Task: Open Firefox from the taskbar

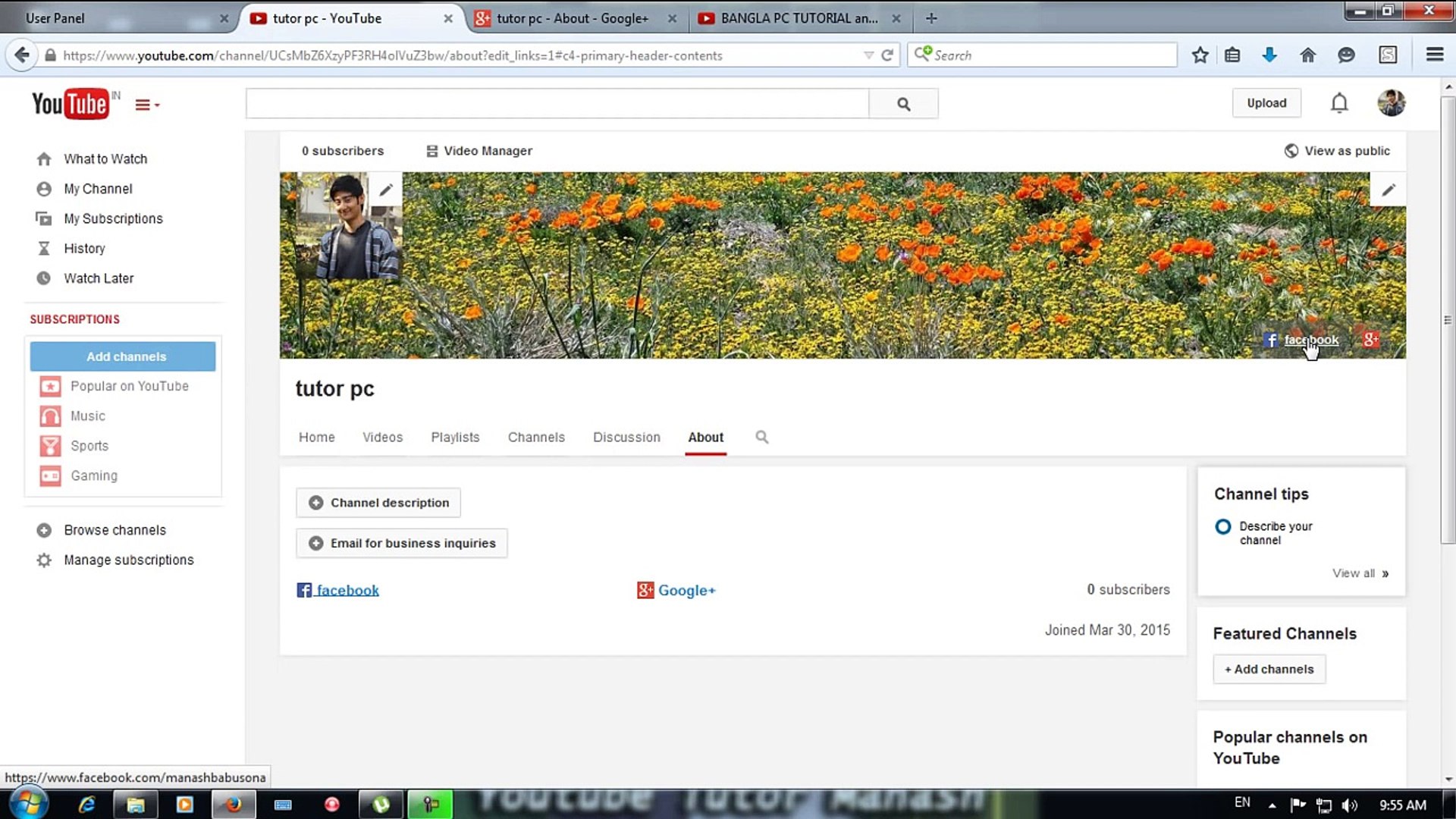Action: (234, 805)
